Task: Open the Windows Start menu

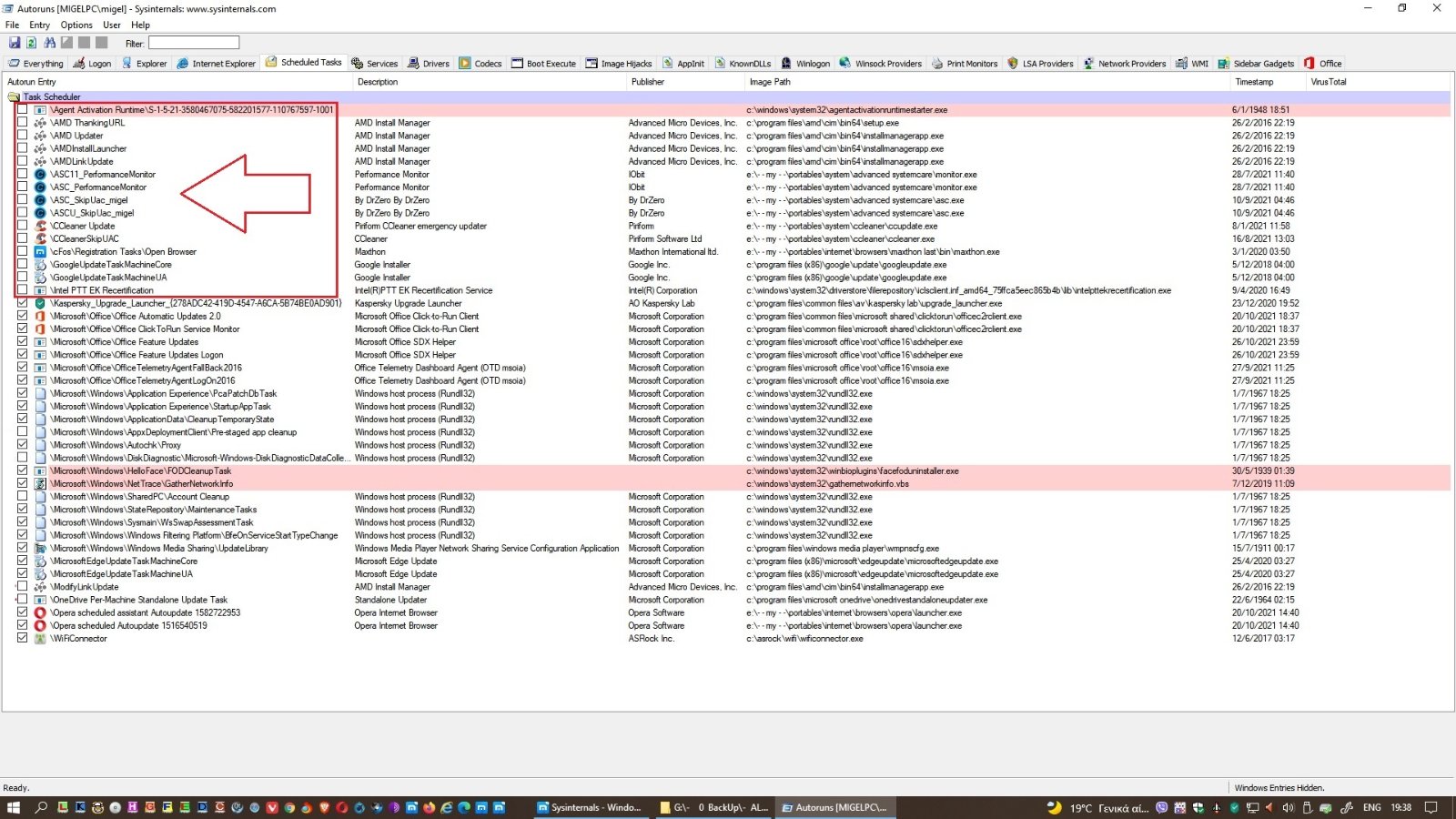Action: (x=13, y=807)
